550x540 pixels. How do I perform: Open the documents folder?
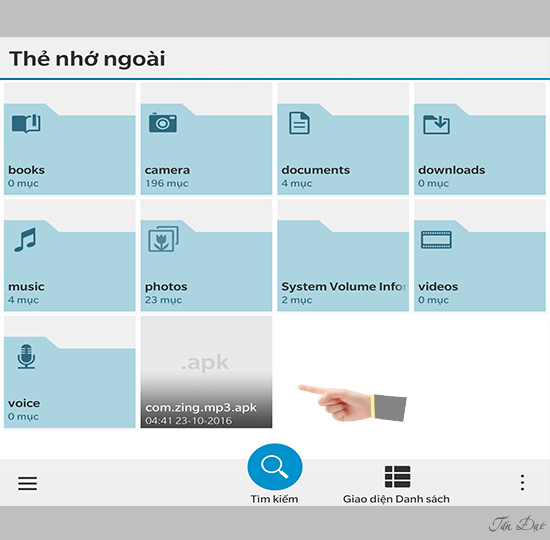click(343, 139)
